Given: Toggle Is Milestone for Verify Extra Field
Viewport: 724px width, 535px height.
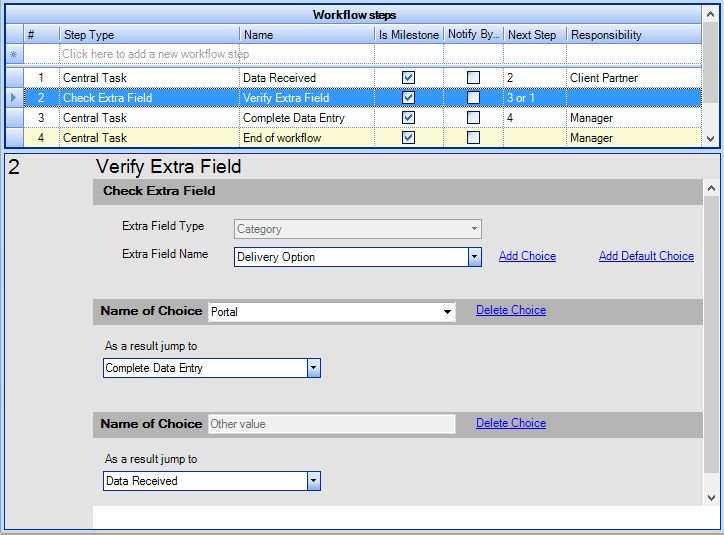Looking at the screenshot, I should [408, 97].
